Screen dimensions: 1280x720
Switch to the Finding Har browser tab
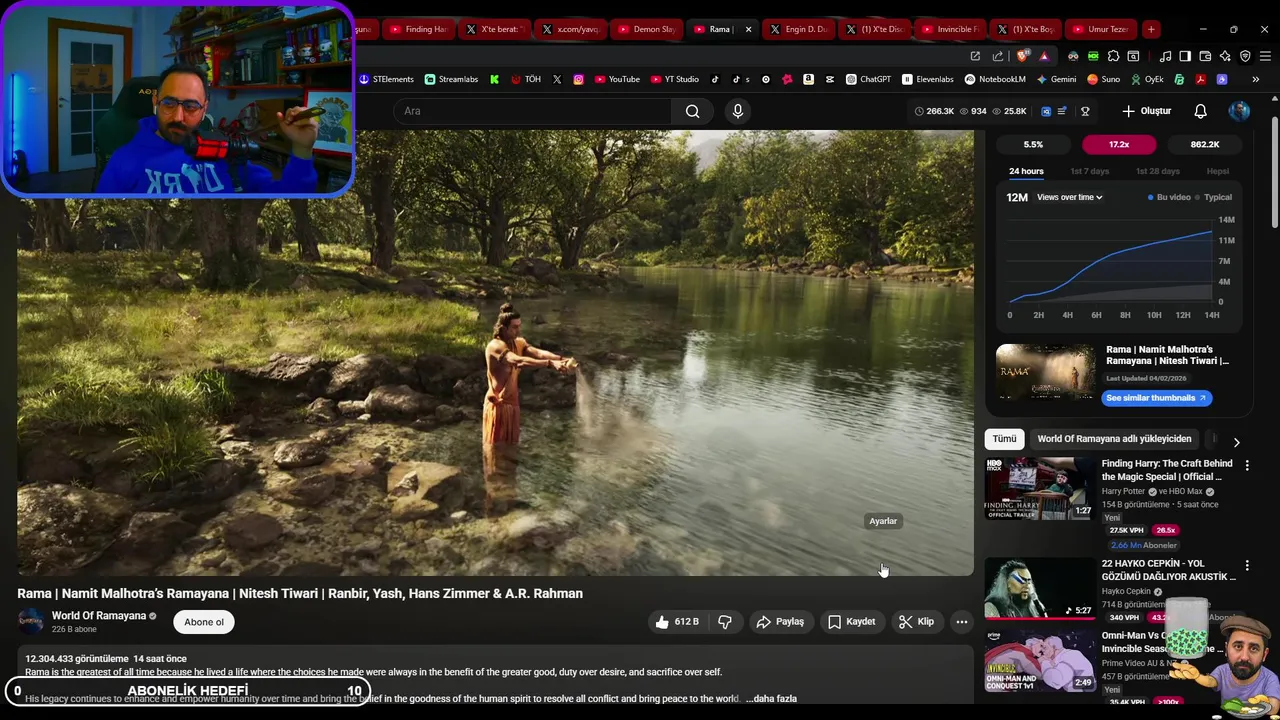coord(418,29)
